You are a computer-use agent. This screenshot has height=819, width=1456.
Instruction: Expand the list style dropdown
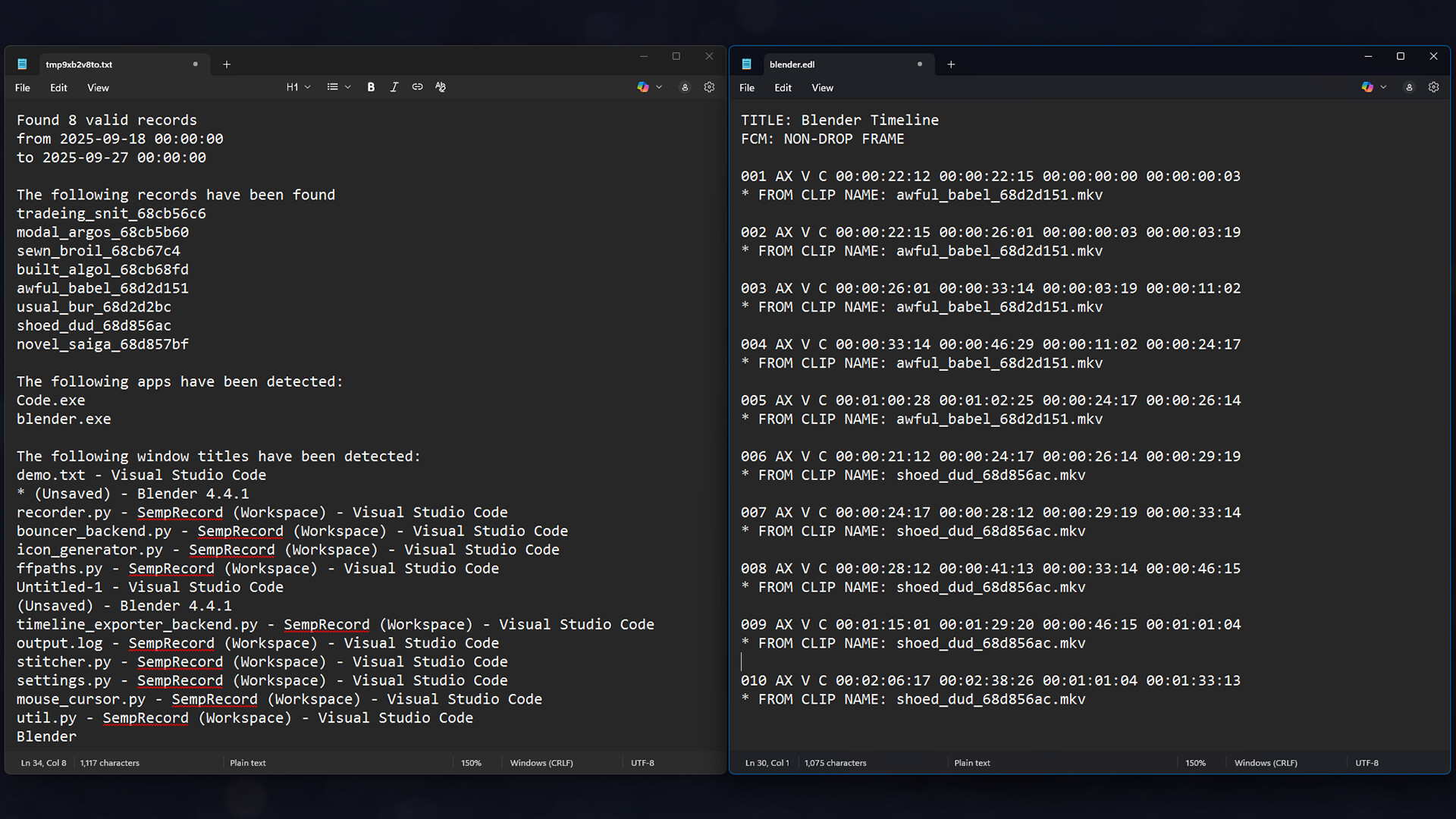click(338, 87)
